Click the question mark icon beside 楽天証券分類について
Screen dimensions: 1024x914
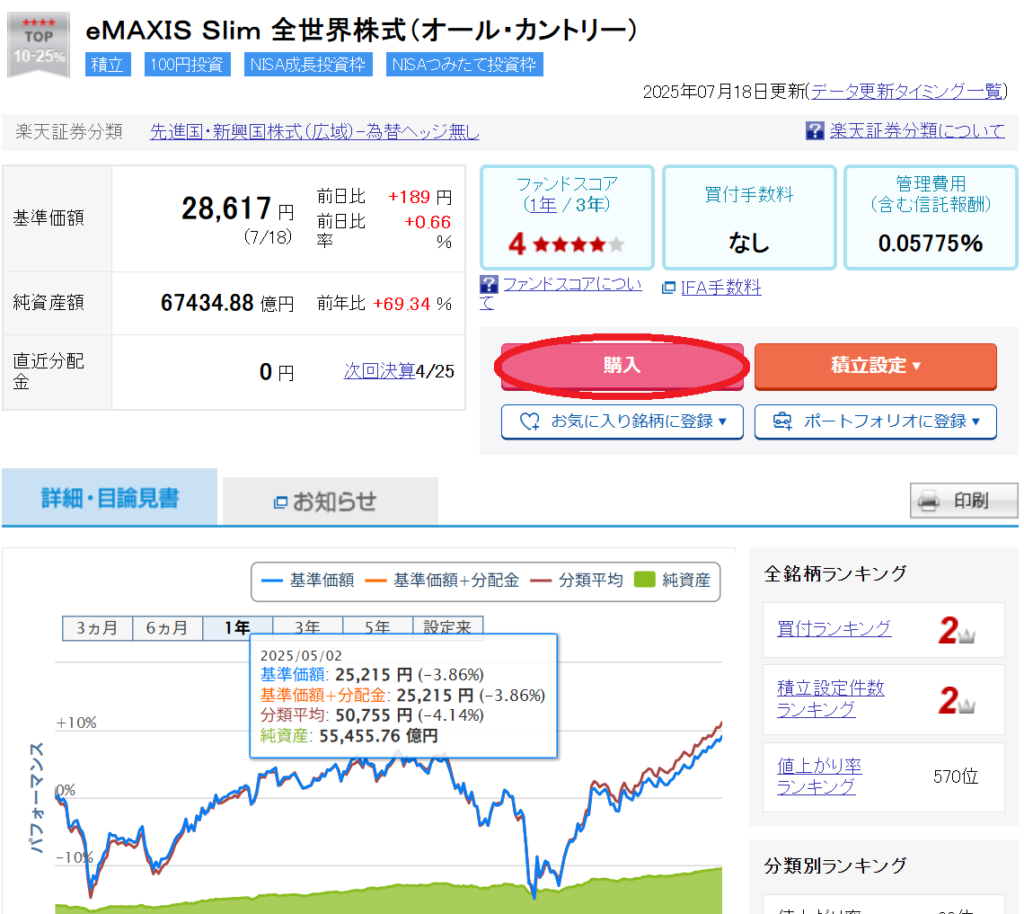(814, 131)
